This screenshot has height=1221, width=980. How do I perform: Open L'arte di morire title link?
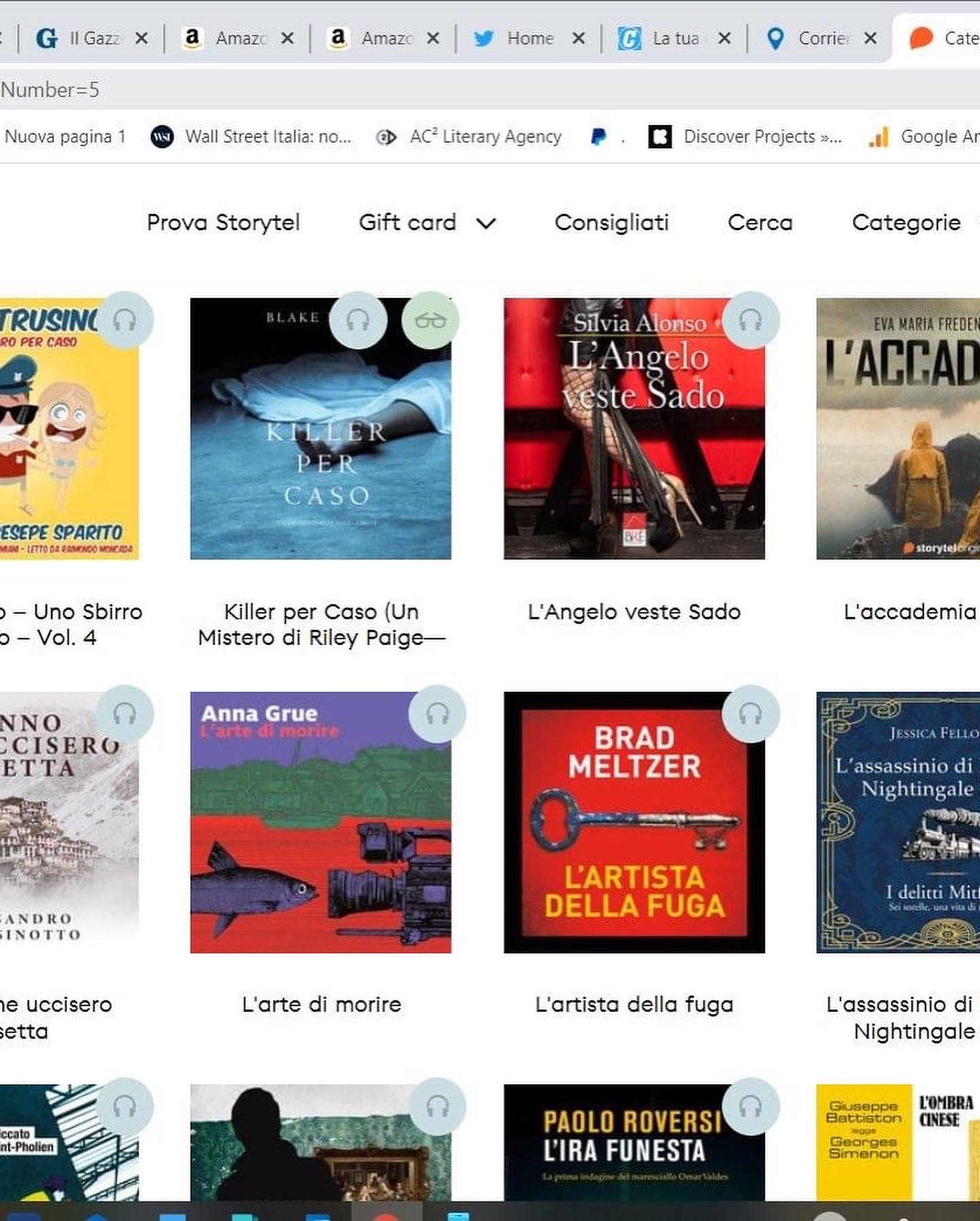[321, 1005]
